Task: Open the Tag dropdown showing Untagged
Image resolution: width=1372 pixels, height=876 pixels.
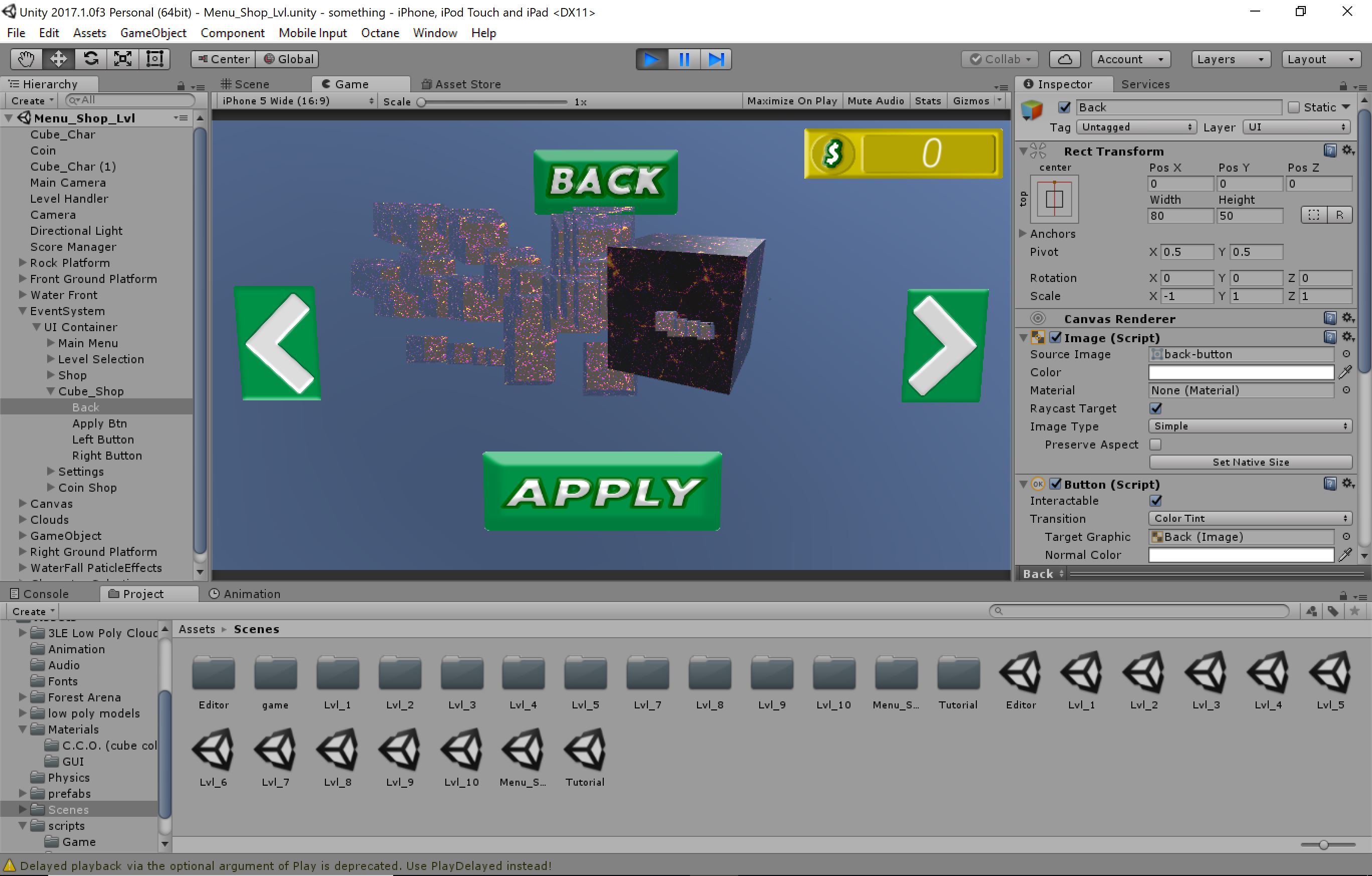Action: click(1135, 127)
